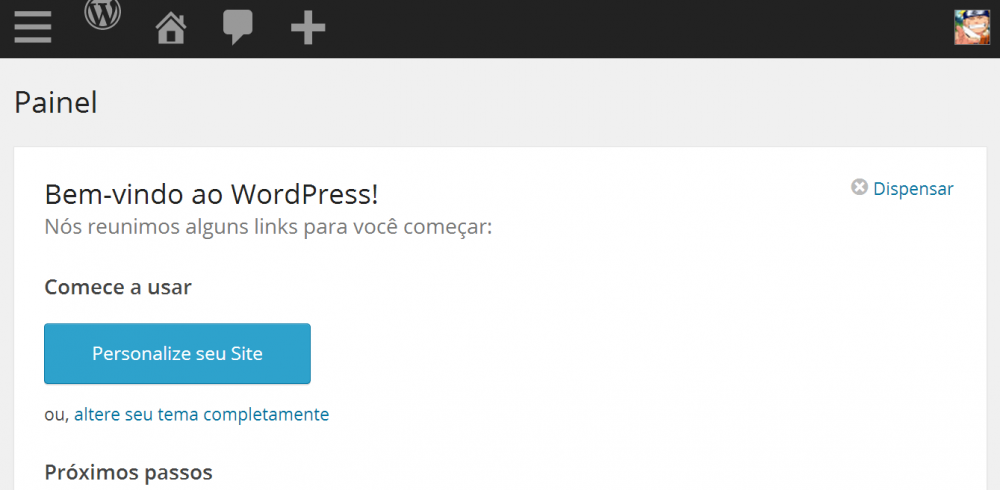Image resolution: width=1000 pixels, height=490 pixels.
Task: Click the word ou before the theme link
Action: [x=56, y=415]
